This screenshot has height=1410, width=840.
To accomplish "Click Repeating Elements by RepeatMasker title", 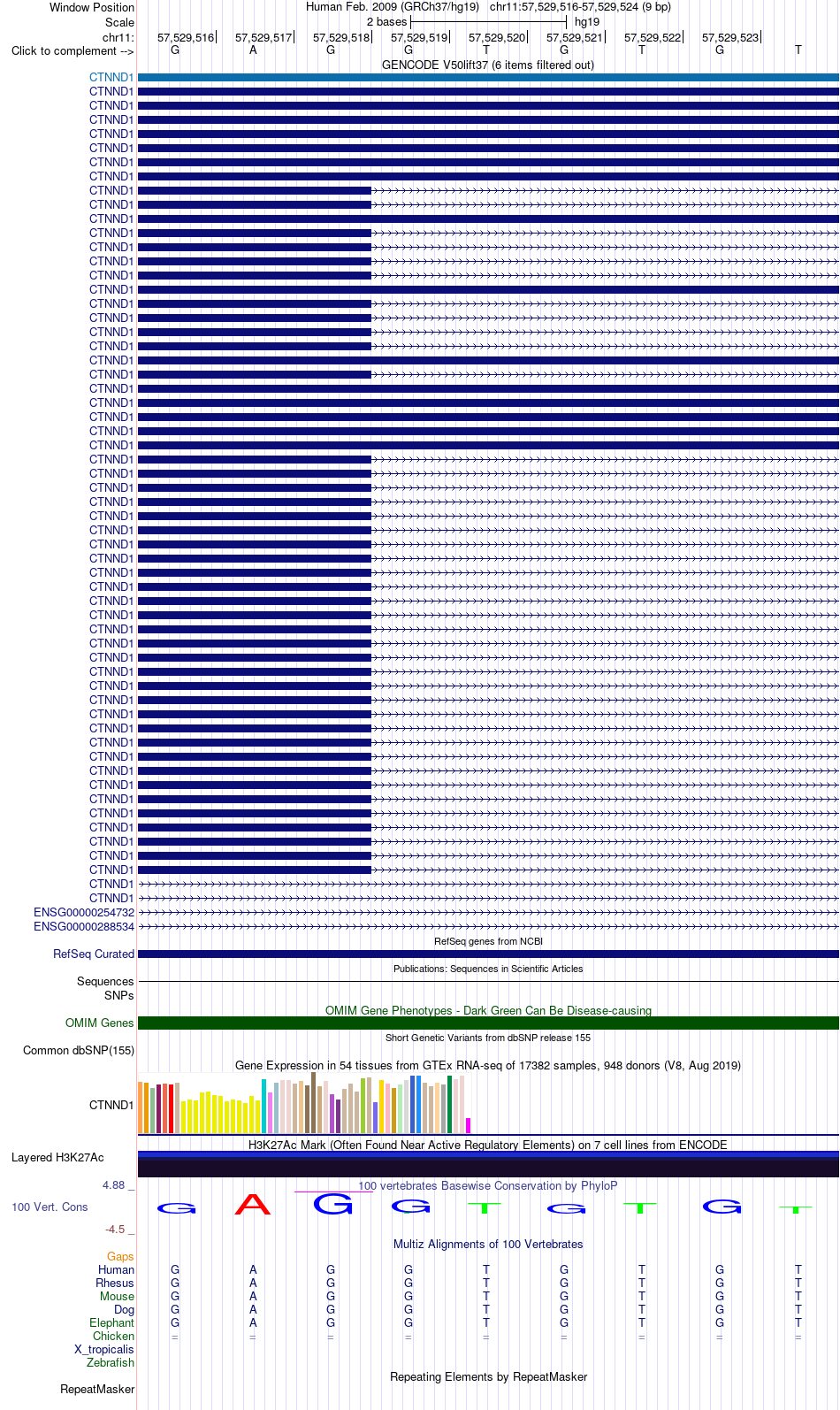I will pyautogui.click(x=488, y=1376).
